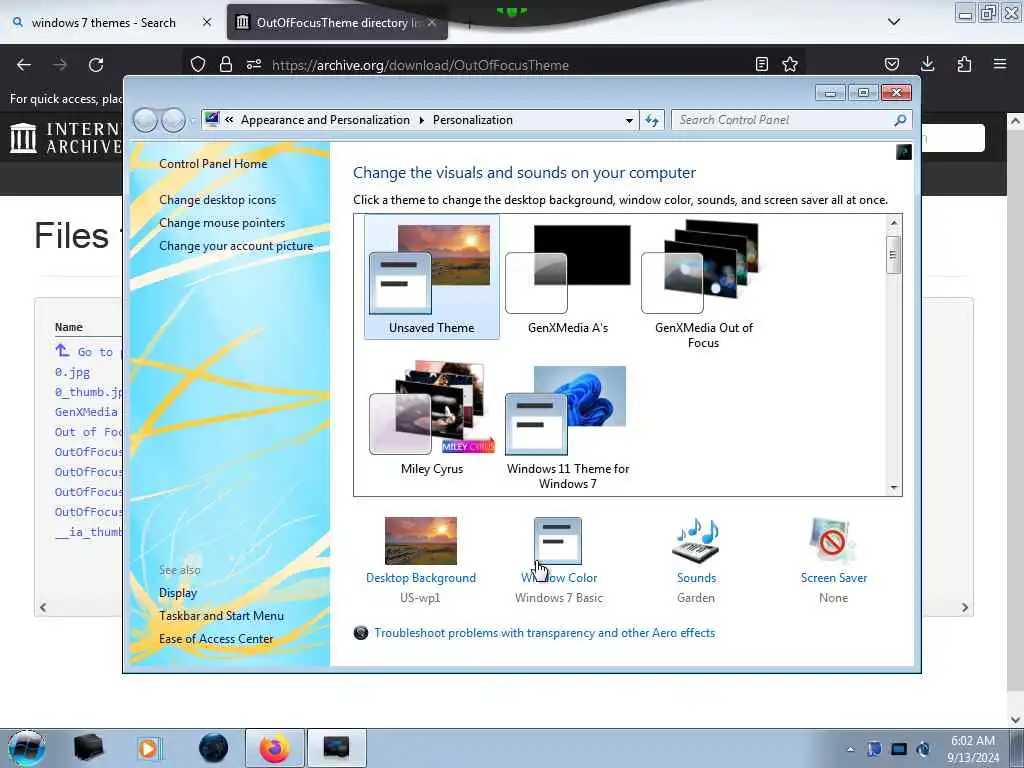
Task: Click Appearance and Personalization breadcrumb
Action: pyautogui.click(x=325, y=120)
